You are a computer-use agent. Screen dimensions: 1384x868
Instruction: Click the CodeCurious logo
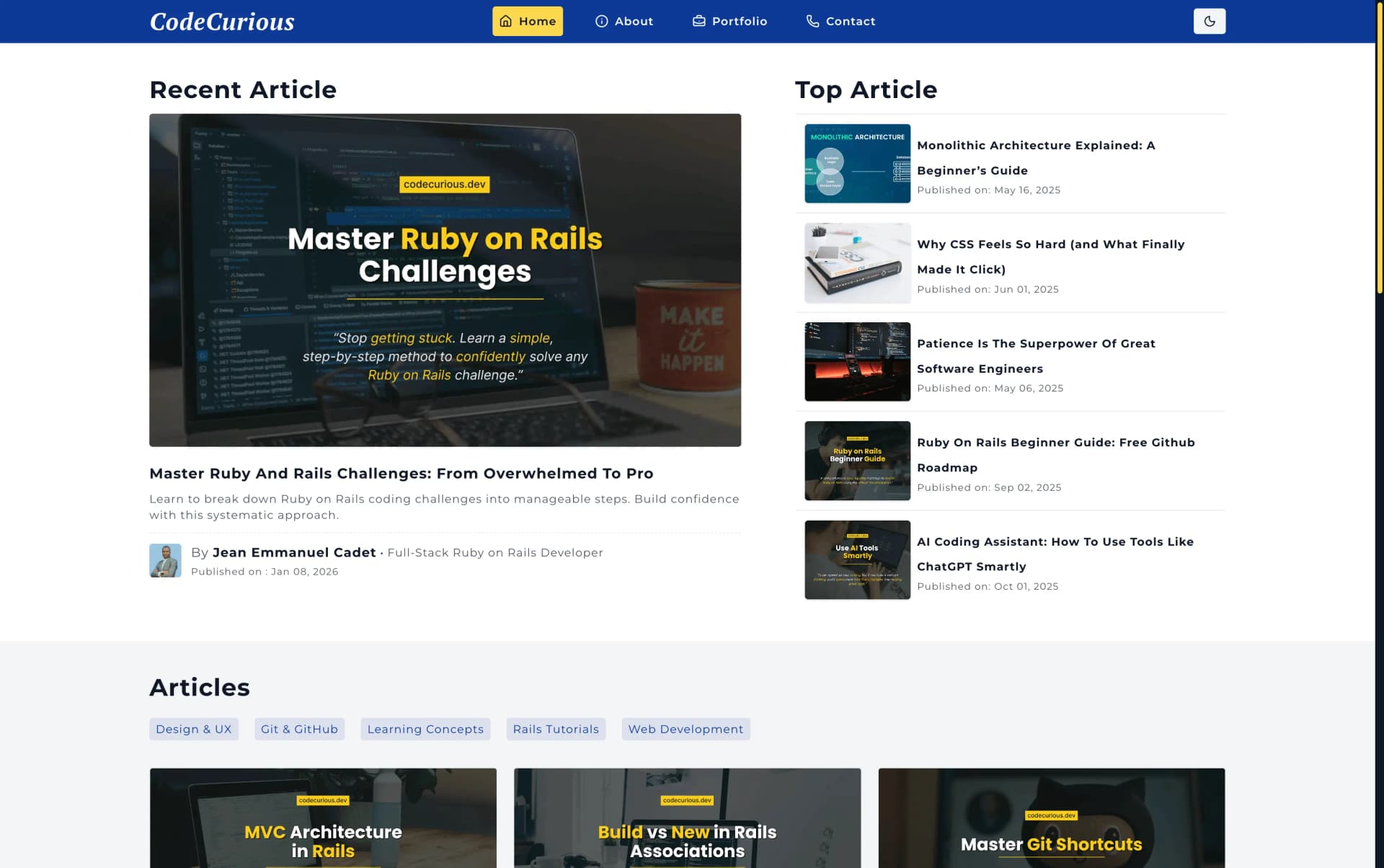[x=221, y=22]
